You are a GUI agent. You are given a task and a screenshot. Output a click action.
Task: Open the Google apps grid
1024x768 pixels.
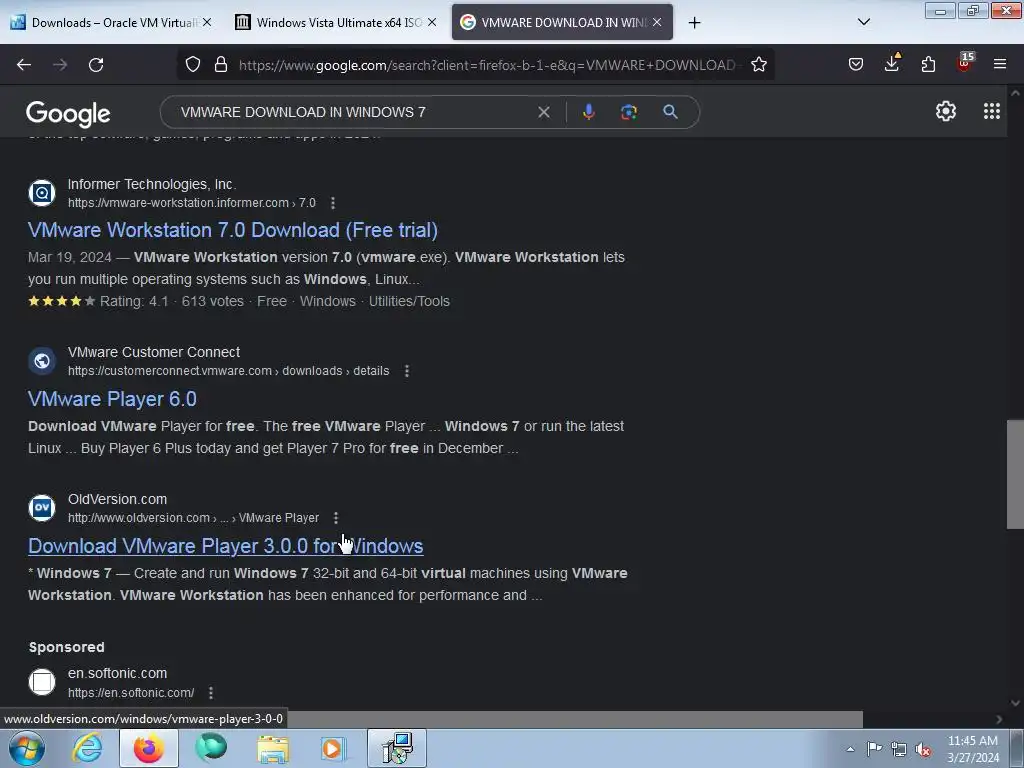[991, 111]
